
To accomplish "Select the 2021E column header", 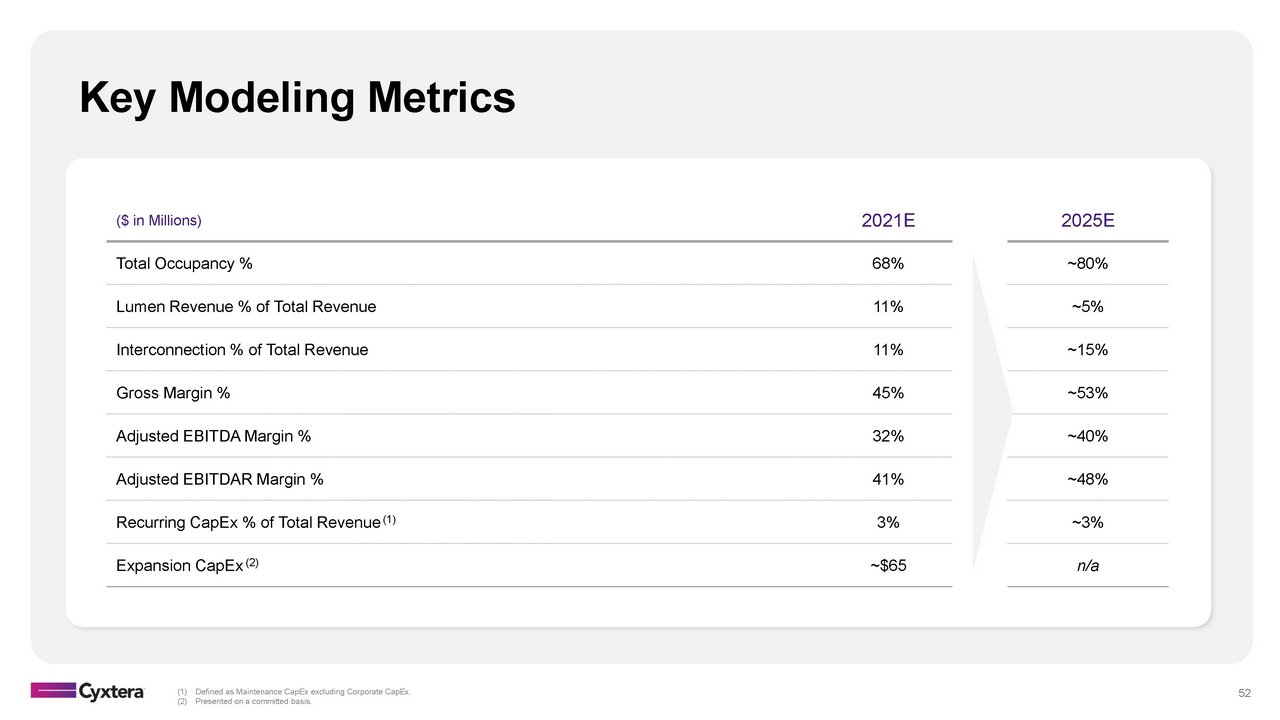I will pos(887,221).
